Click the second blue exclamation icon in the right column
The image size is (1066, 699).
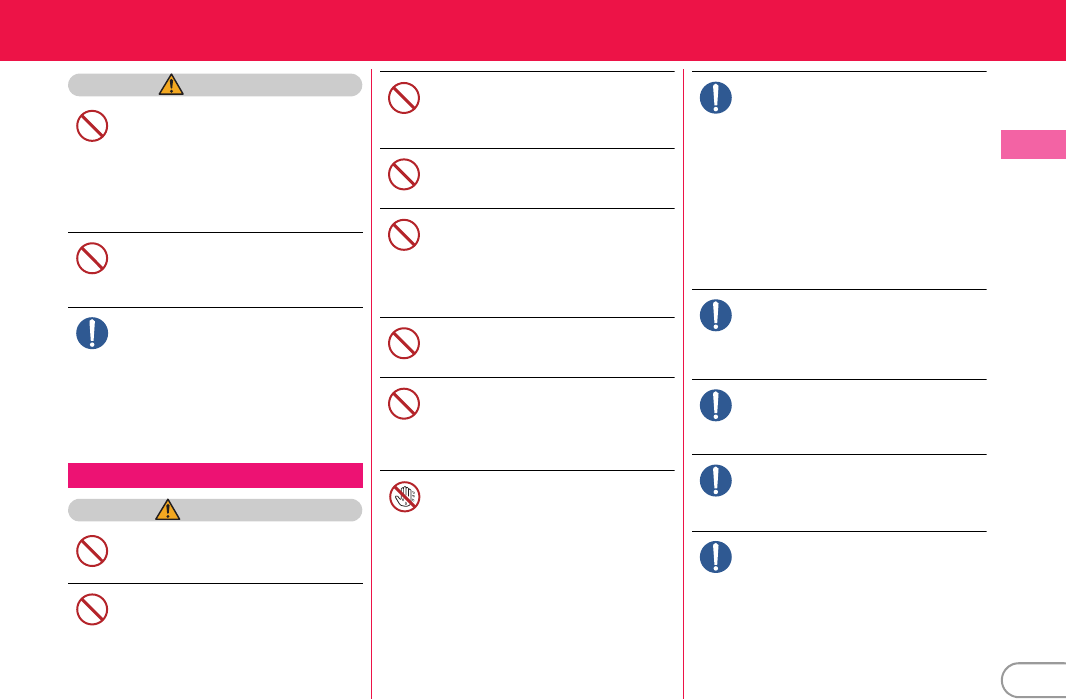tap(716, 316)
